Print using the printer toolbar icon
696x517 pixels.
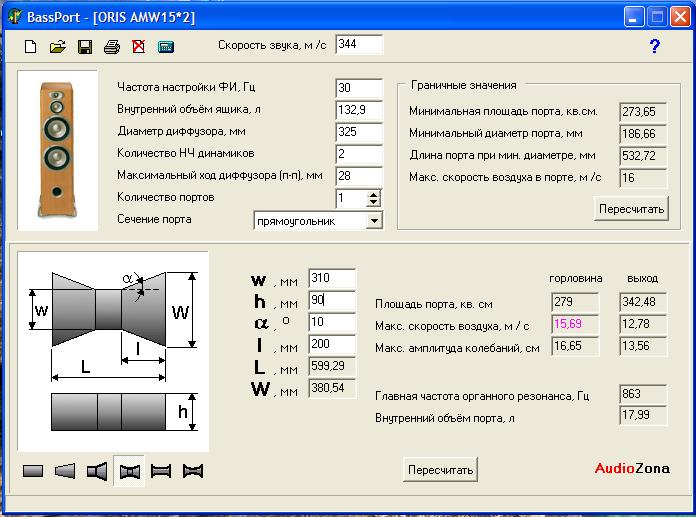[x=112, y=47]
